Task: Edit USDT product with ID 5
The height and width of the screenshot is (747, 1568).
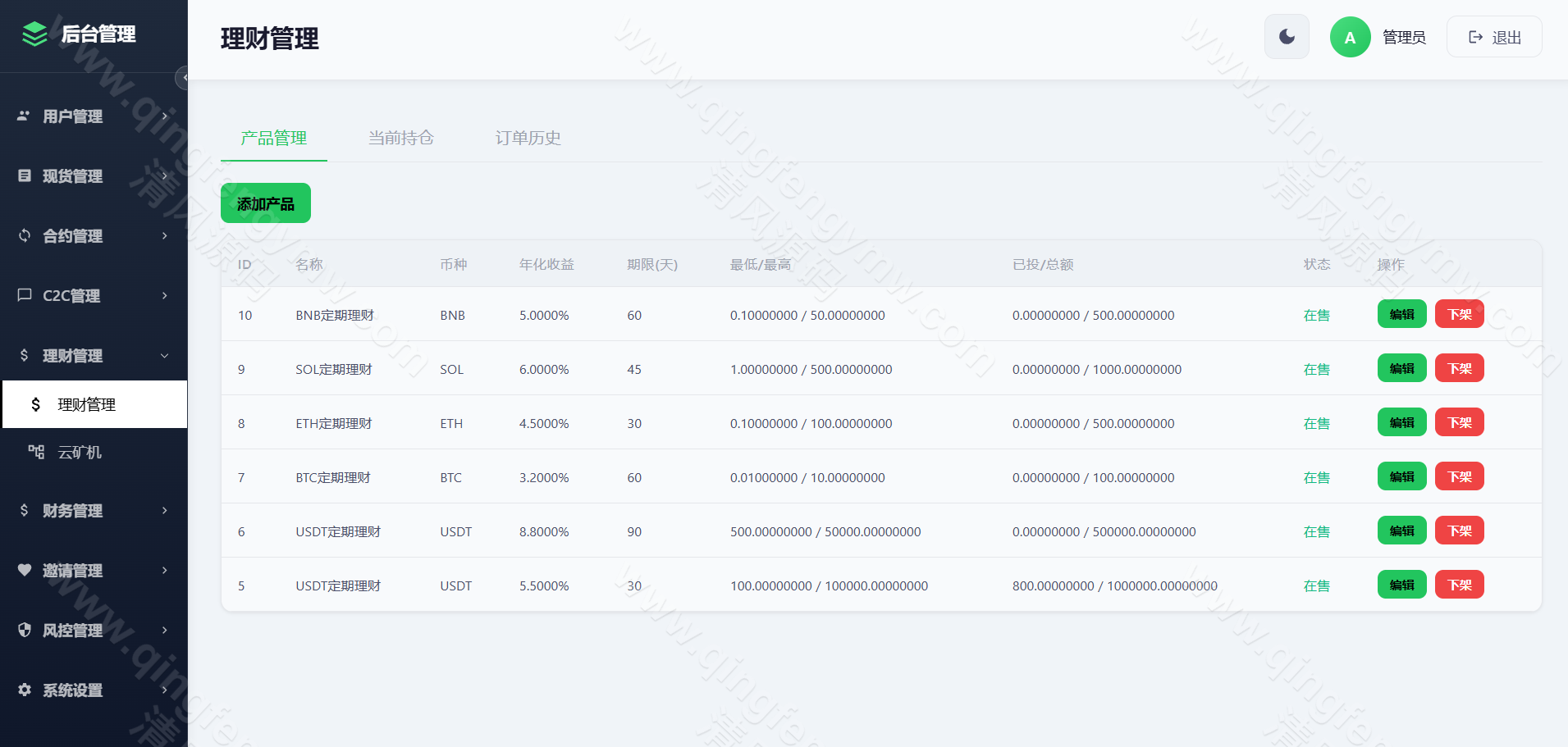Action: (1402, 585)
